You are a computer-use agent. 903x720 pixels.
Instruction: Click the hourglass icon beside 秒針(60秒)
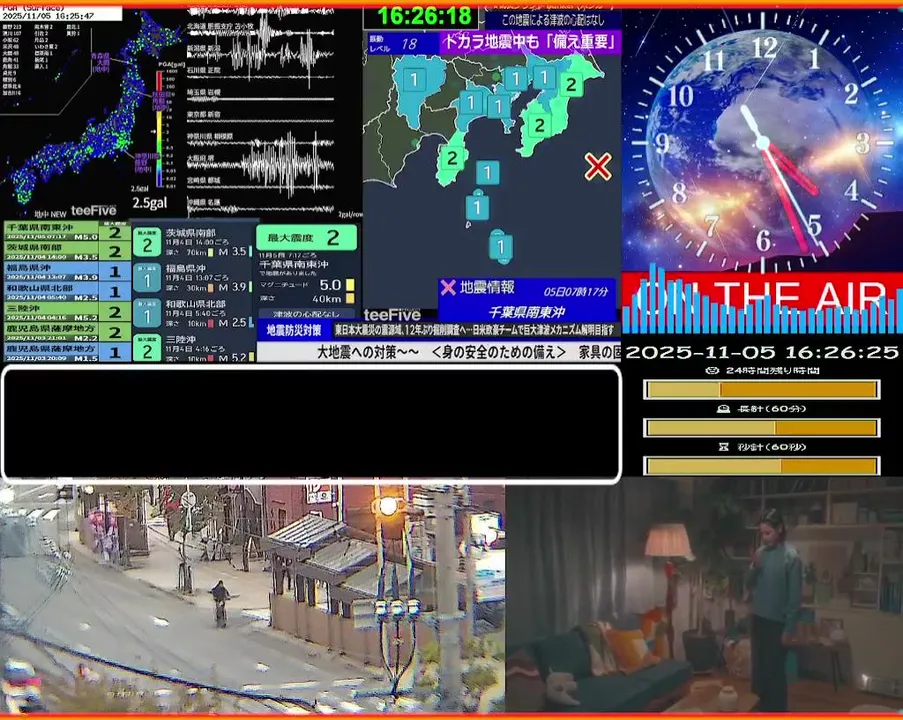(x=724, y=446)
